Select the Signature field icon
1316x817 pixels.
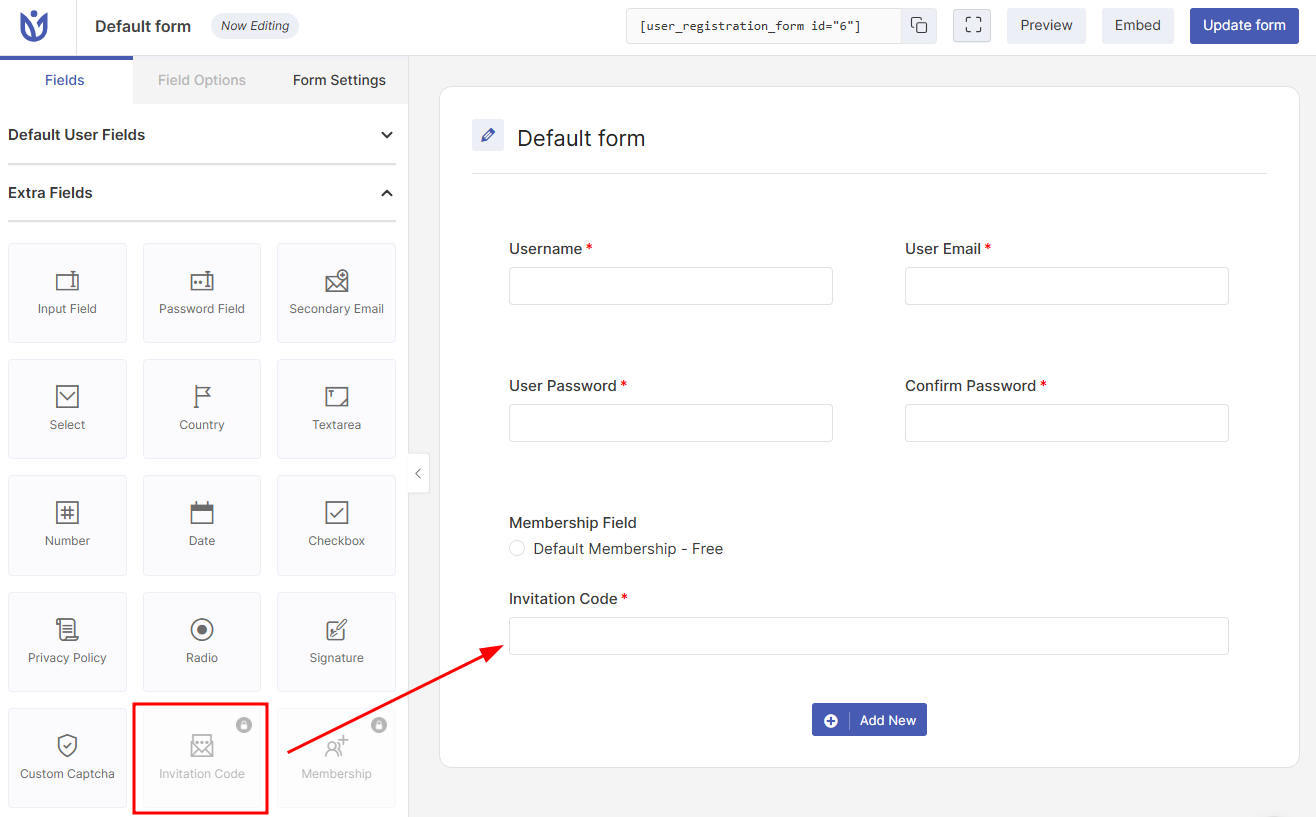336,631
